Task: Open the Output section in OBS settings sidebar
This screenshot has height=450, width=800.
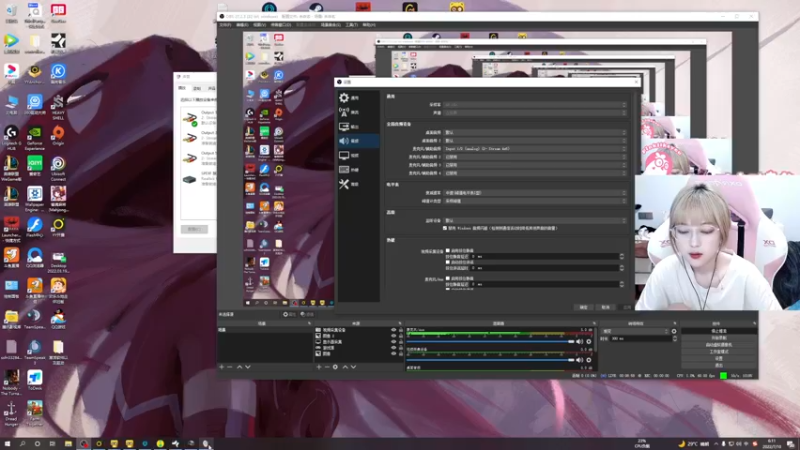Action: tap(358, 127)
